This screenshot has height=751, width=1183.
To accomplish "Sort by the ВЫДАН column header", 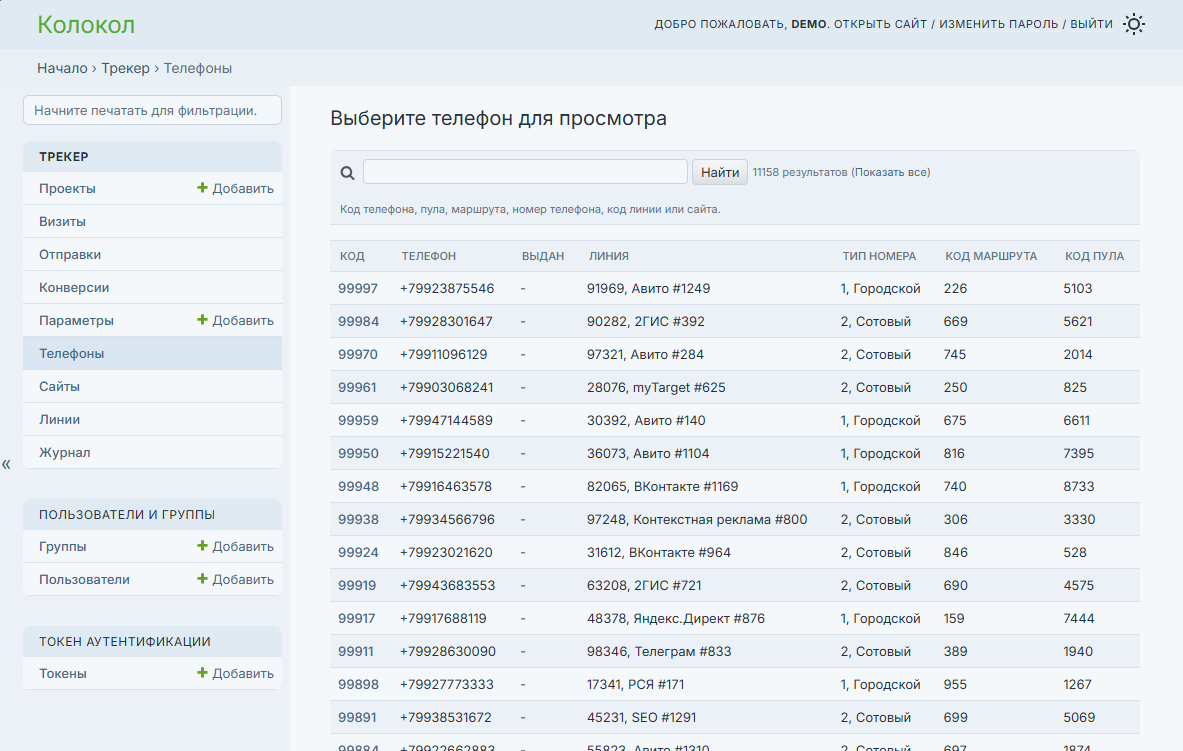I will (542, 257).
